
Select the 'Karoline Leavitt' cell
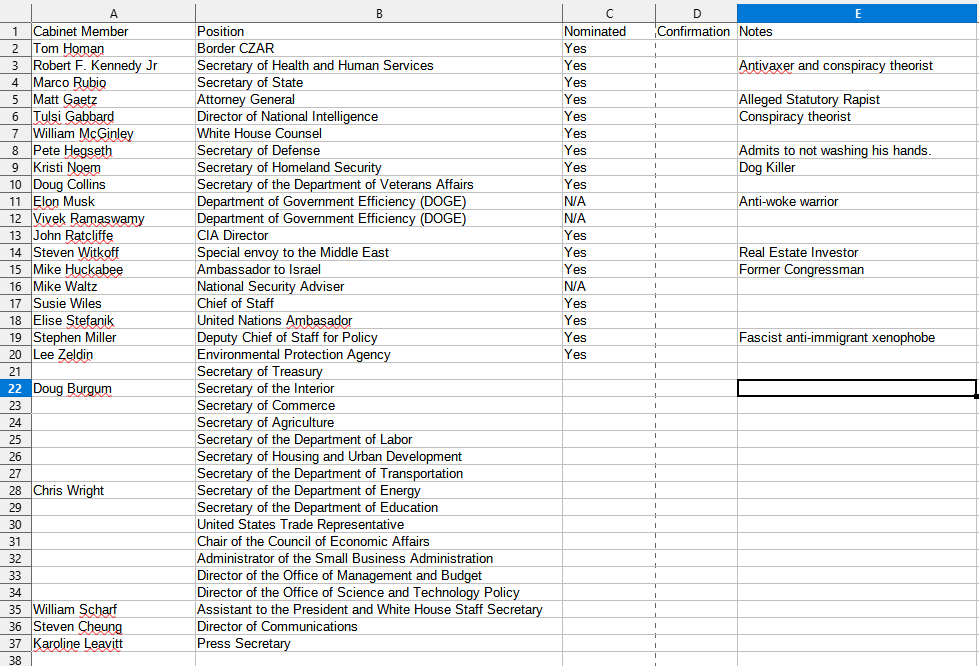[x=113, y=644]
